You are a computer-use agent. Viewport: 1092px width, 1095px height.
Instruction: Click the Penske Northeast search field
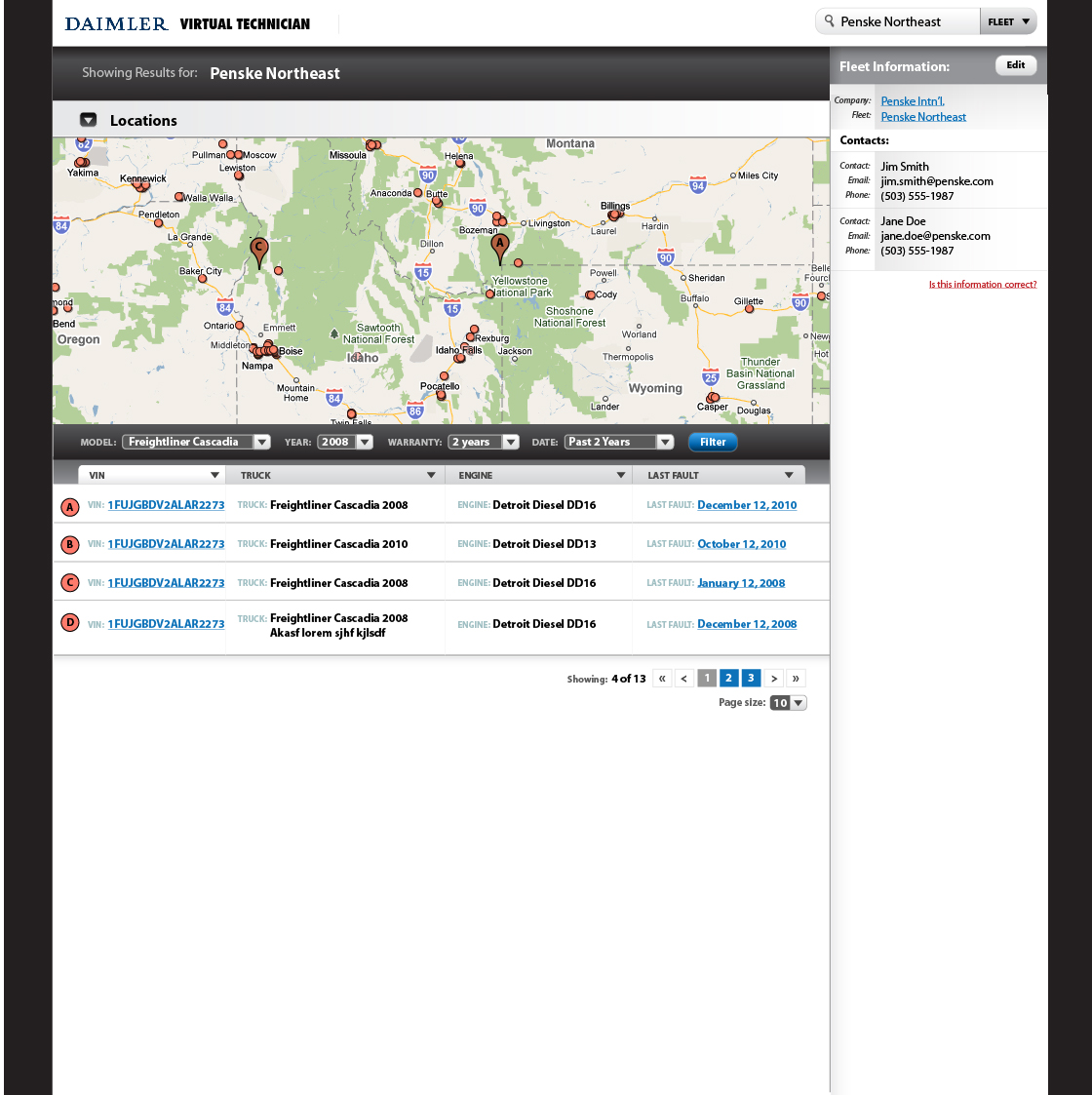(x=899, y=21)
